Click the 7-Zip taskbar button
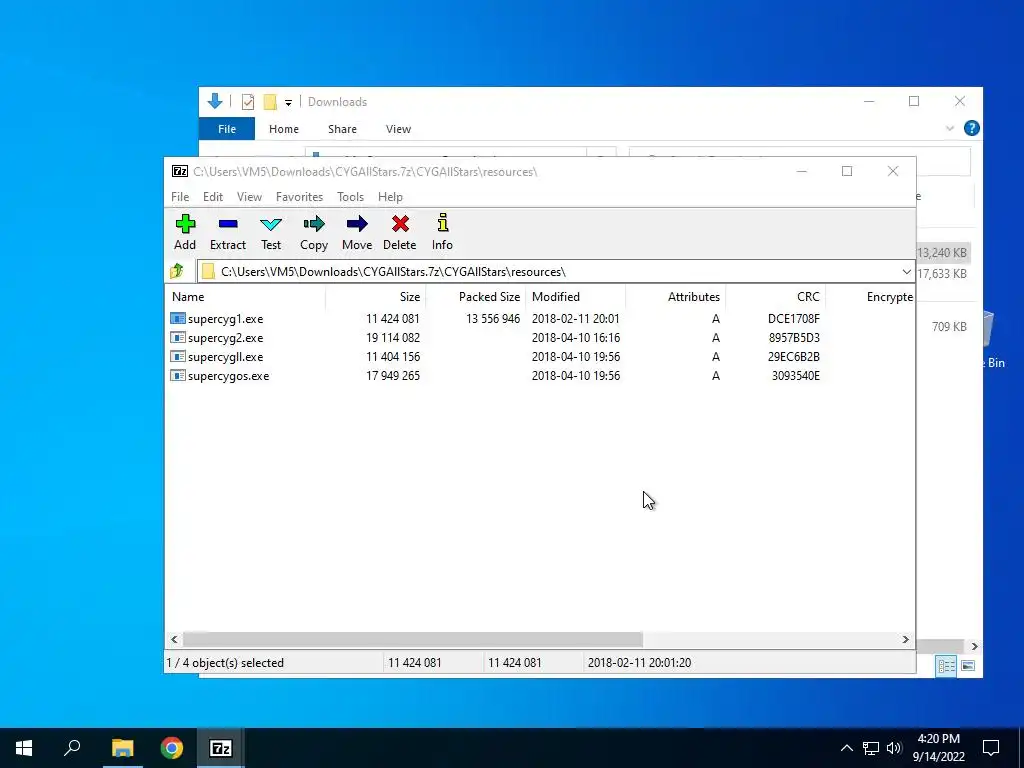The width and height of the screenshot is (1024, 768). [x=221, y=748]
